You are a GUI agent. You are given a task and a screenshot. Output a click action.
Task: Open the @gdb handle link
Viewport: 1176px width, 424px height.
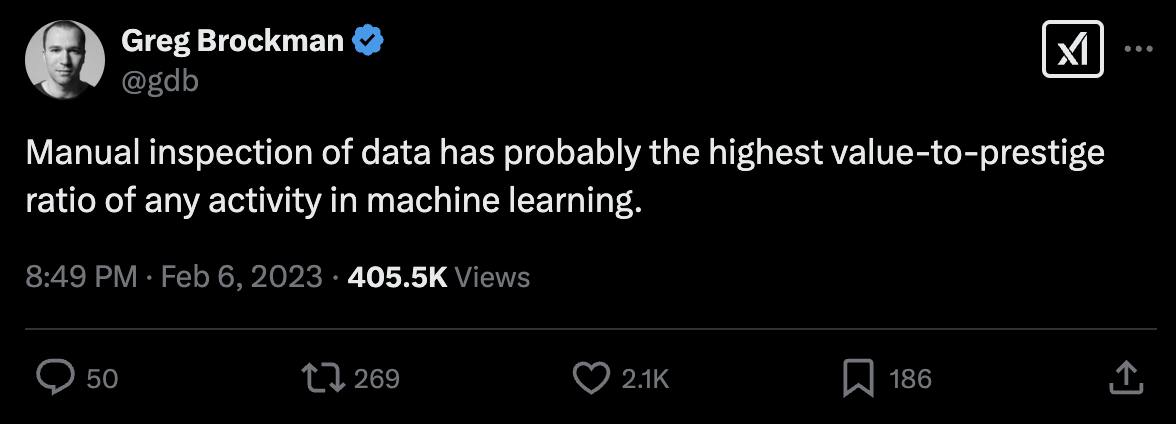pos(160,81)
